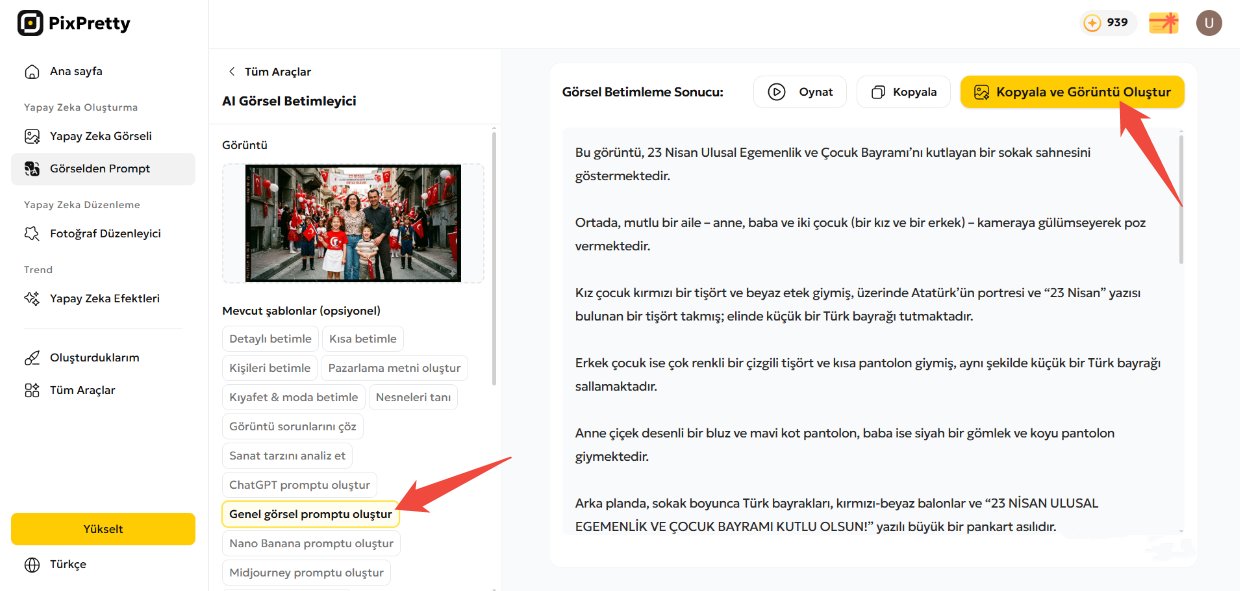Select the Yapay Zeka Görseli sidebar icon
This screenshot has height=591, width=1240.
30,135
